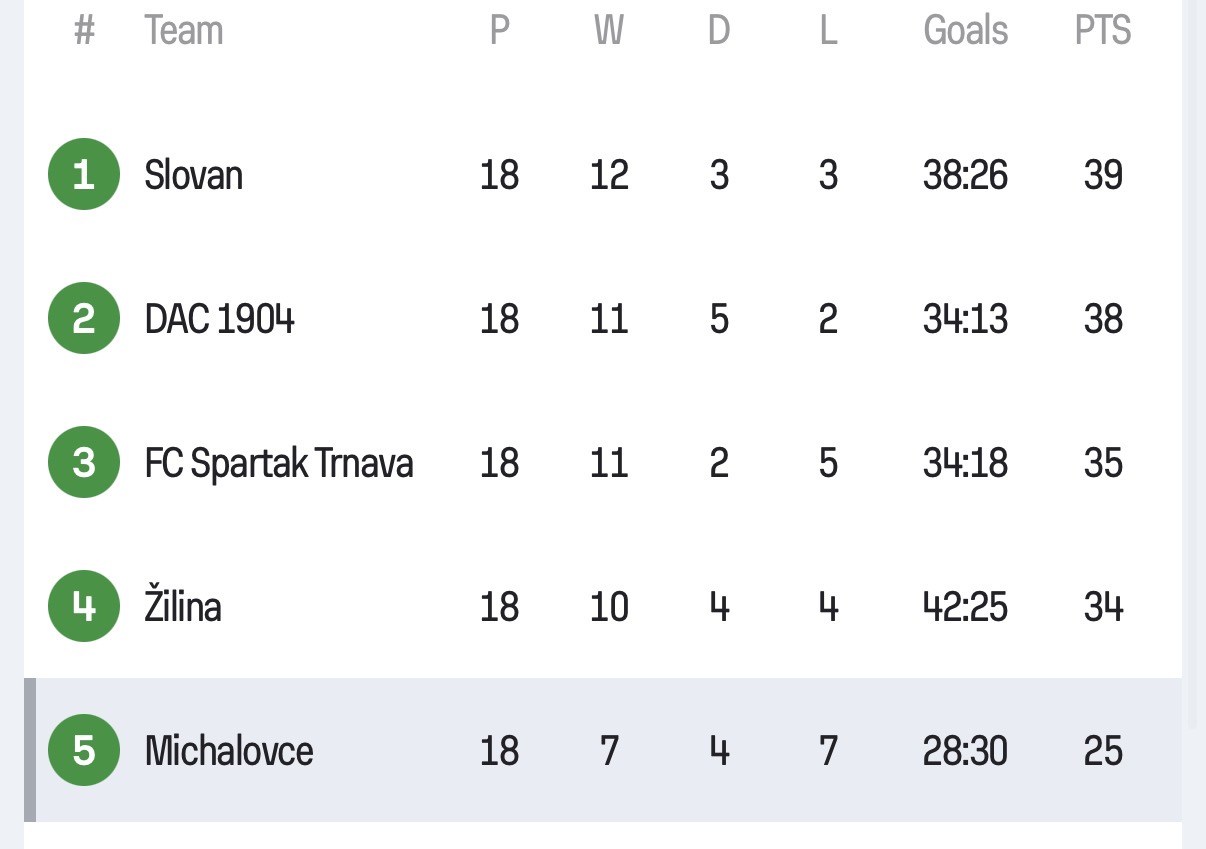
Task: Click Slovan's 39 points value
Action: click(x=1104, y=175)
